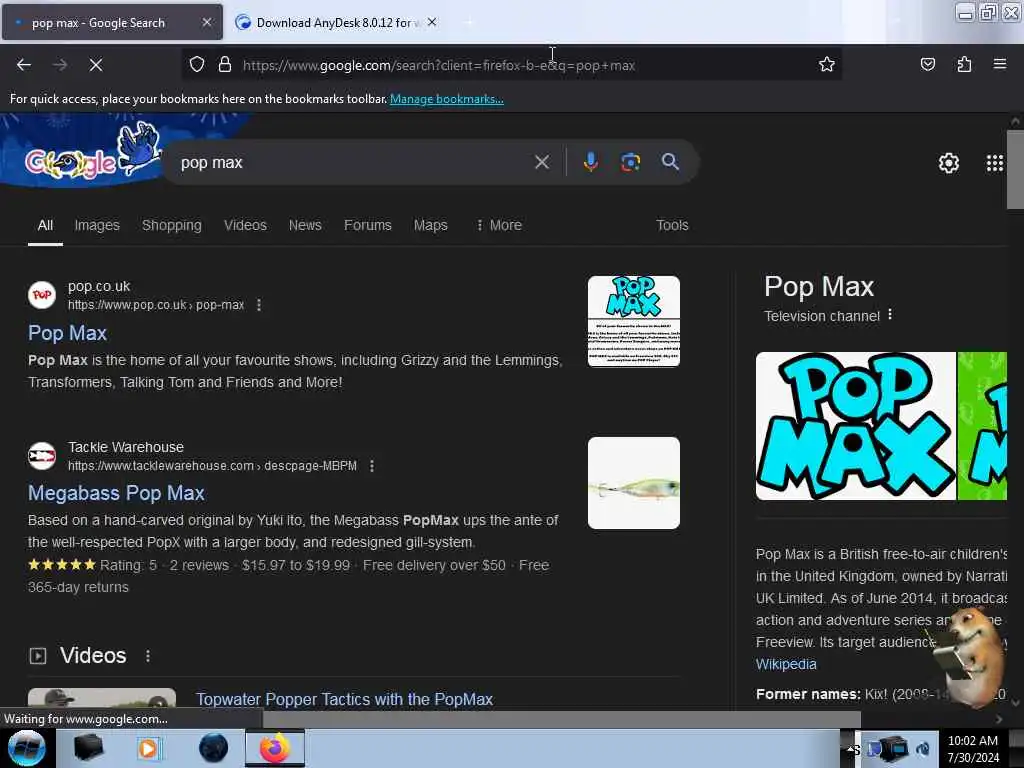This screenshot has width=1024, height=768.
Task: Select the Images search tab
Action: tap(97, 225)
